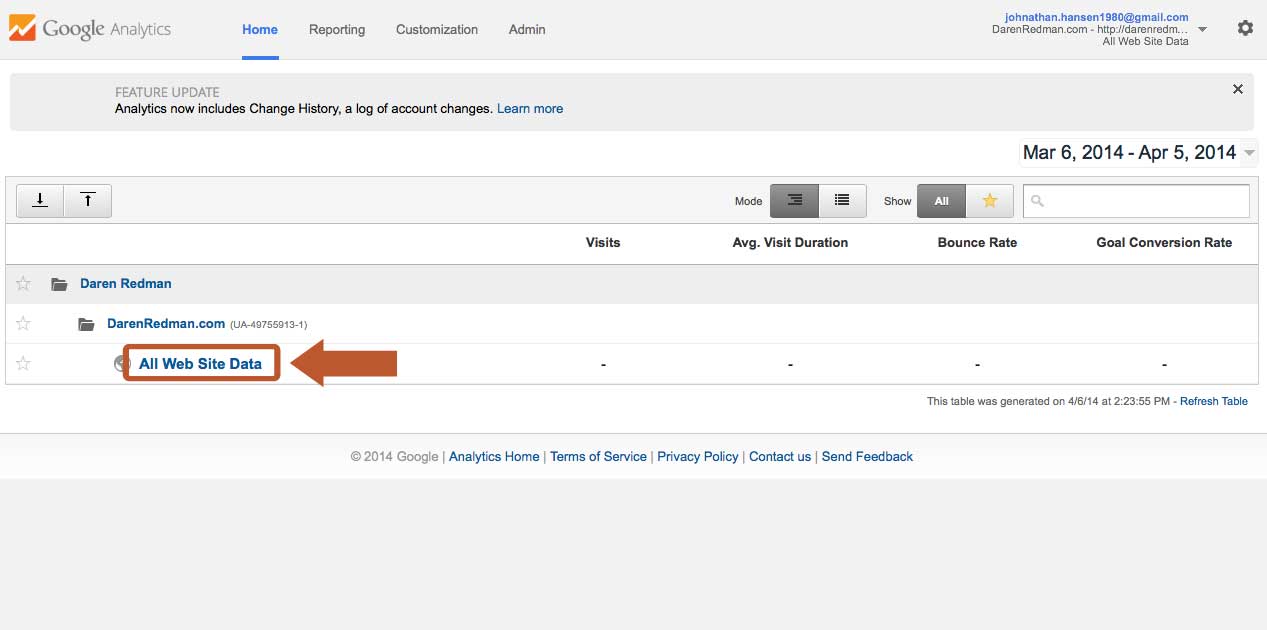The width and height of the screenshot is (1267, 630).
Task: Open the account selector dropdown arrow
Action: pos(1203,29)
